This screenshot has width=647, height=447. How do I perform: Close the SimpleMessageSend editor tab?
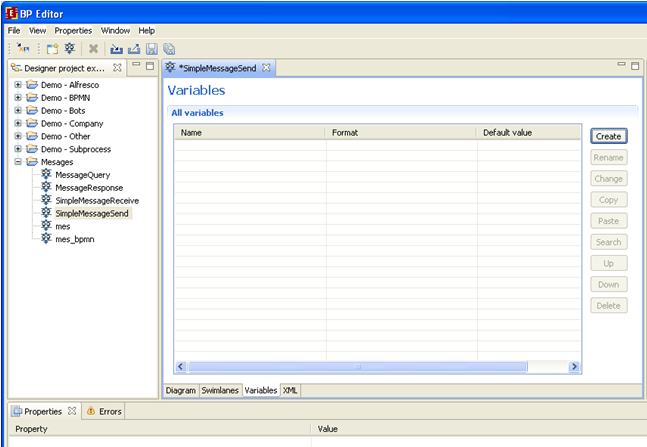coord(266,68)
